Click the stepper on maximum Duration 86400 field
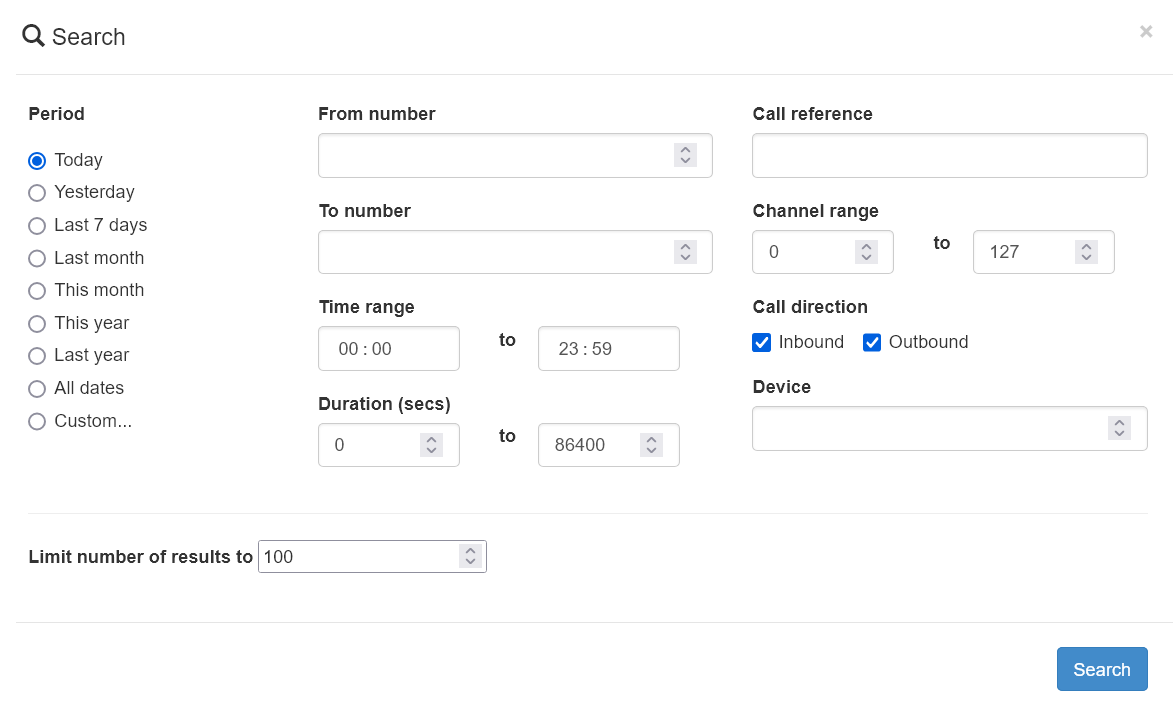The height and width of the screenshot is (718, 1173). [x=651, y=445]
